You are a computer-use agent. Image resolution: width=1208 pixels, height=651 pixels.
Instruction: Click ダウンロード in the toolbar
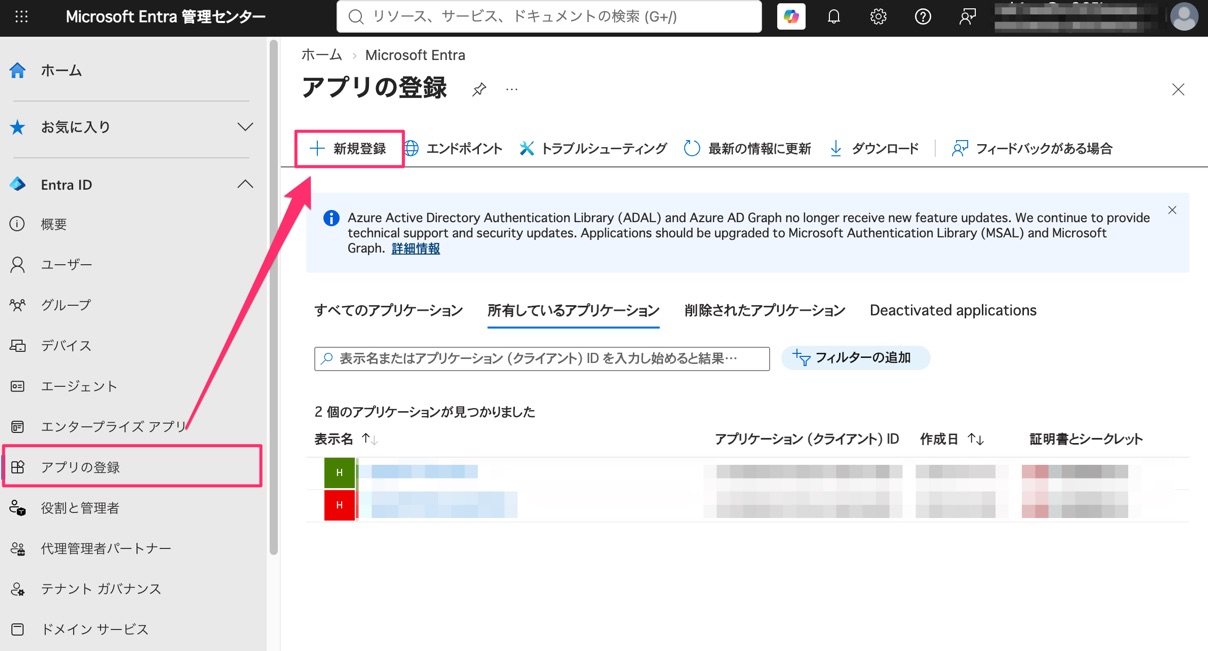click(874, 148)
